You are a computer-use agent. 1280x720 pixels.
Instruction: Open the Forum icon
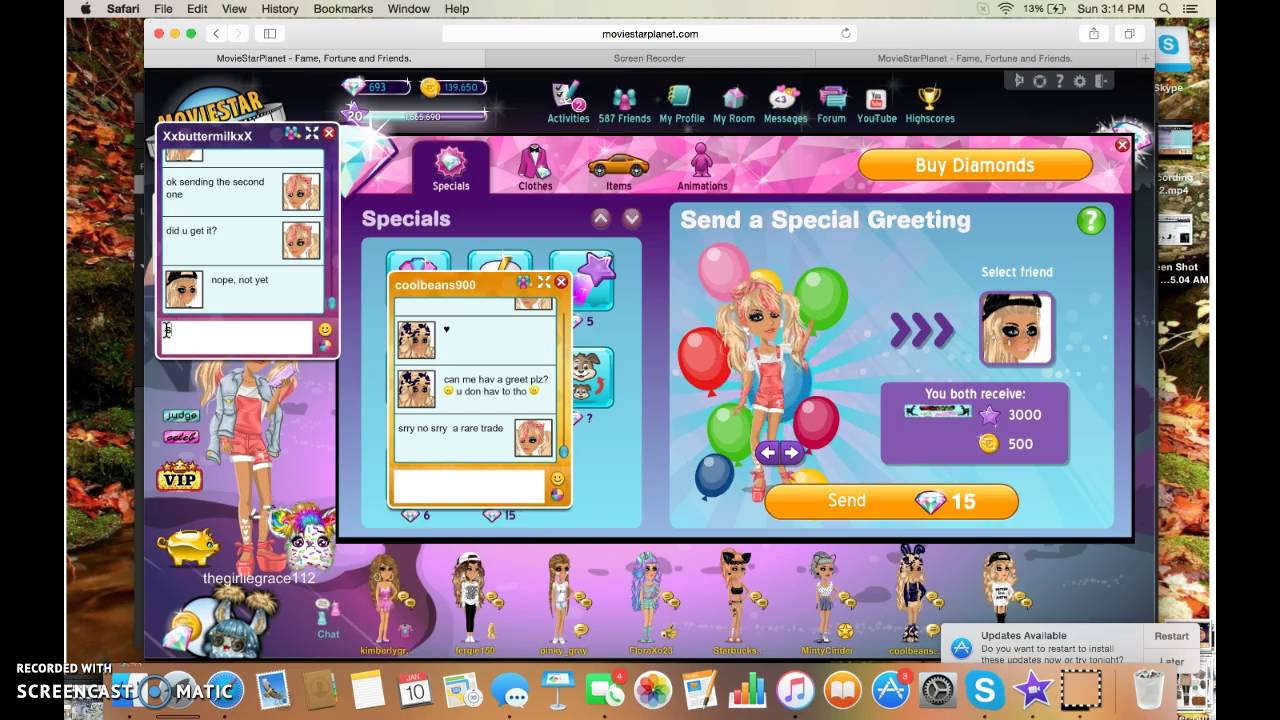[831, 103]
